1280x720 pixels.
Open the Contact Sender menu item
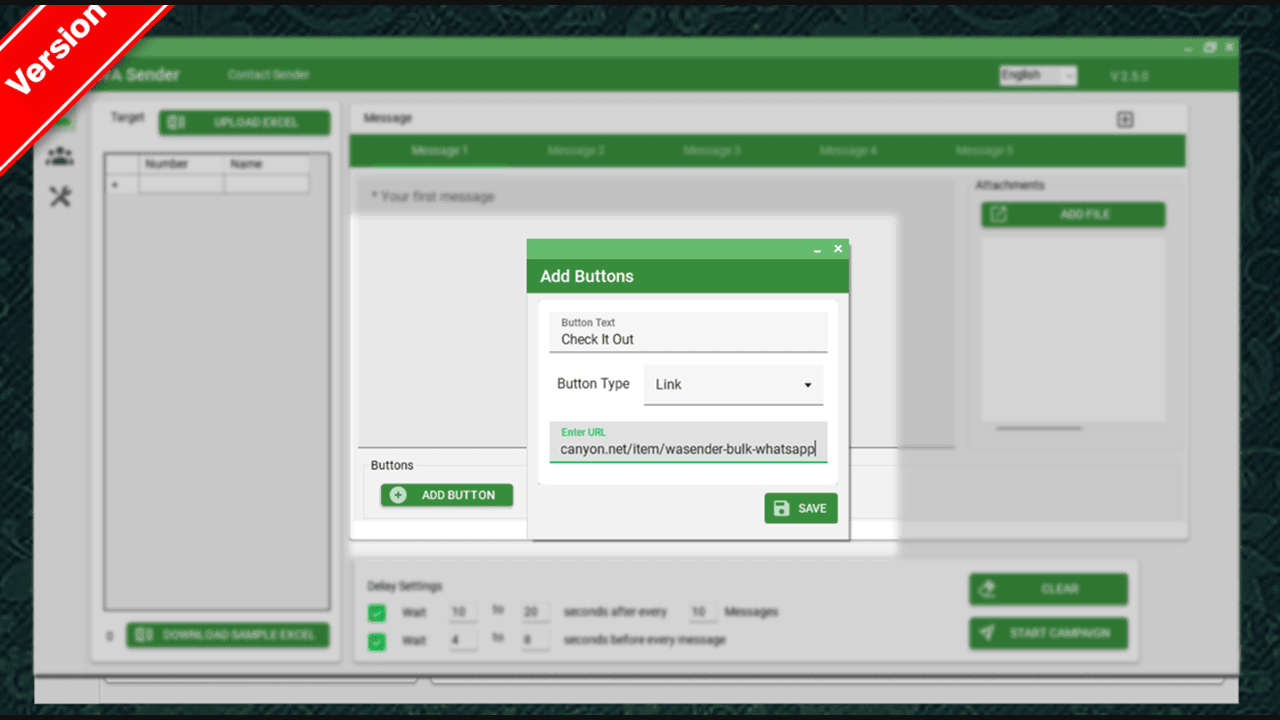(268, 75)
